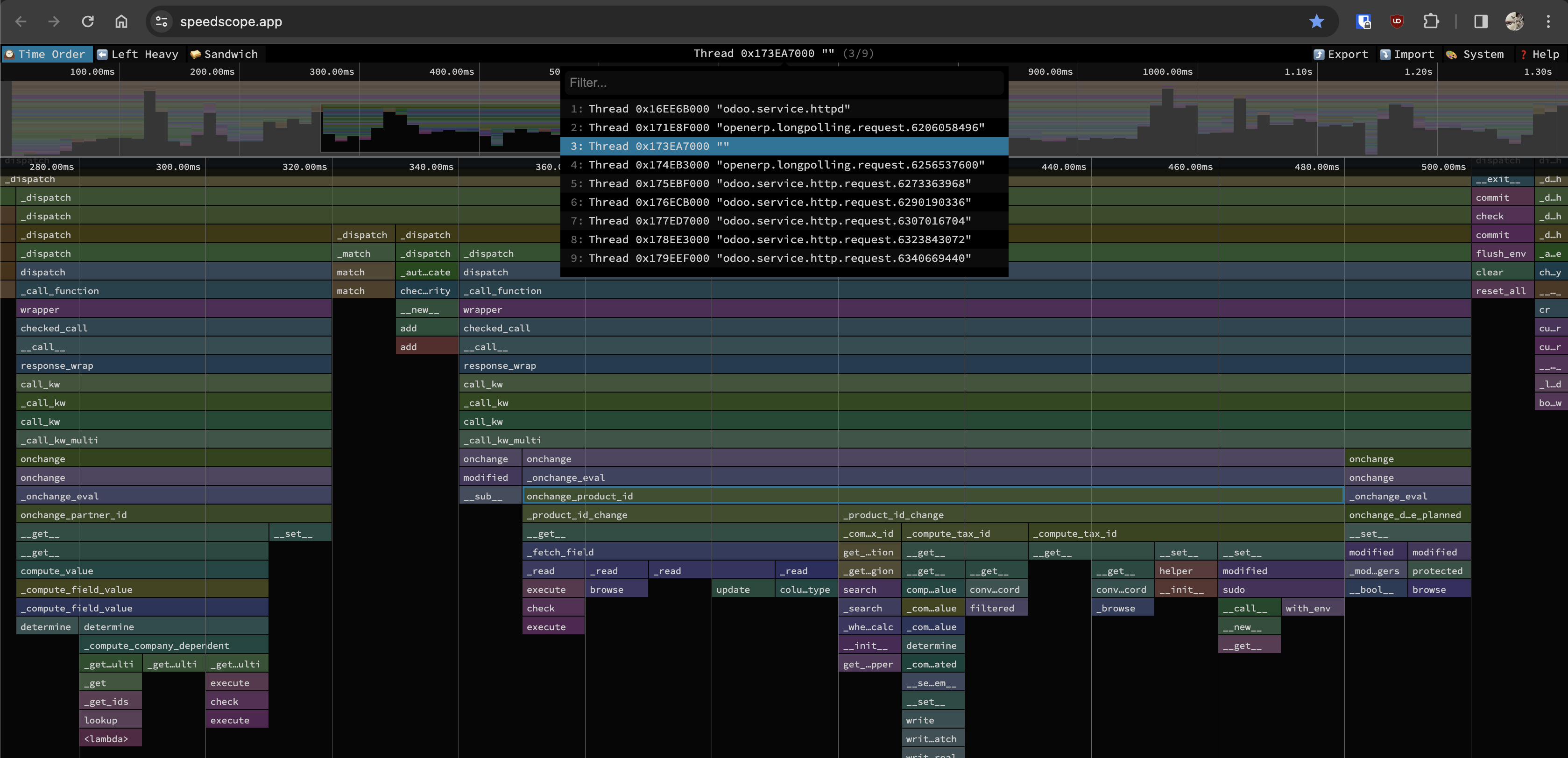Click the thread Filter input field
Image resolution: width=1568 pixels, height=758 pixels.
click(x=784, y=83)
